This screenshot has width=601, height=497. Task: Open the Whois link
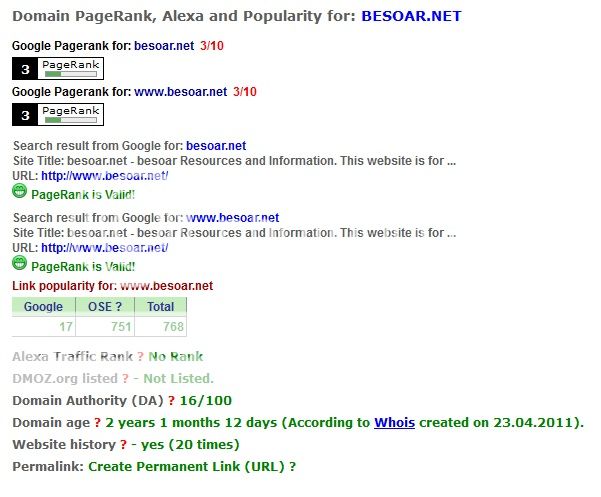click(x=394, y=422)
